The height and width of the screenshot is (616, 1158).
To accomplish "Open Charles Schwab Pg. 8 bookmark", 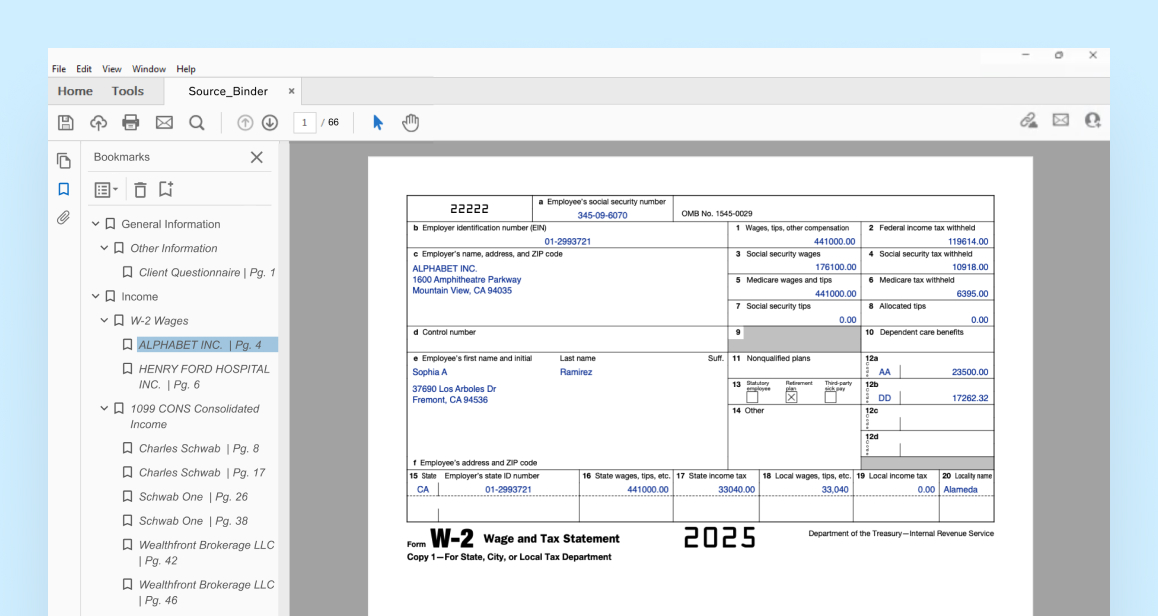I will (x=199, y=448).
